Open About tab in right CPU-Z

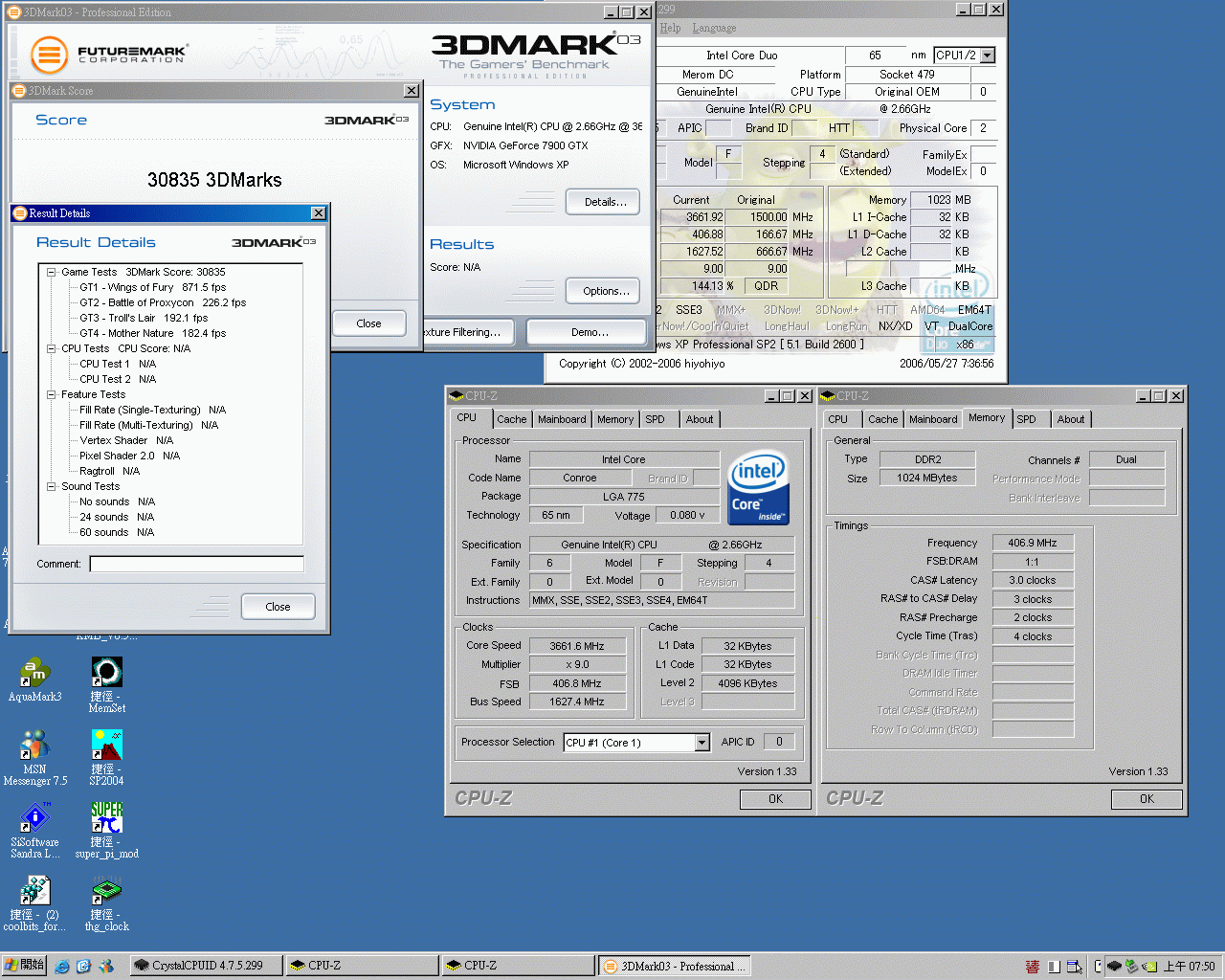tap(1071, 419)
